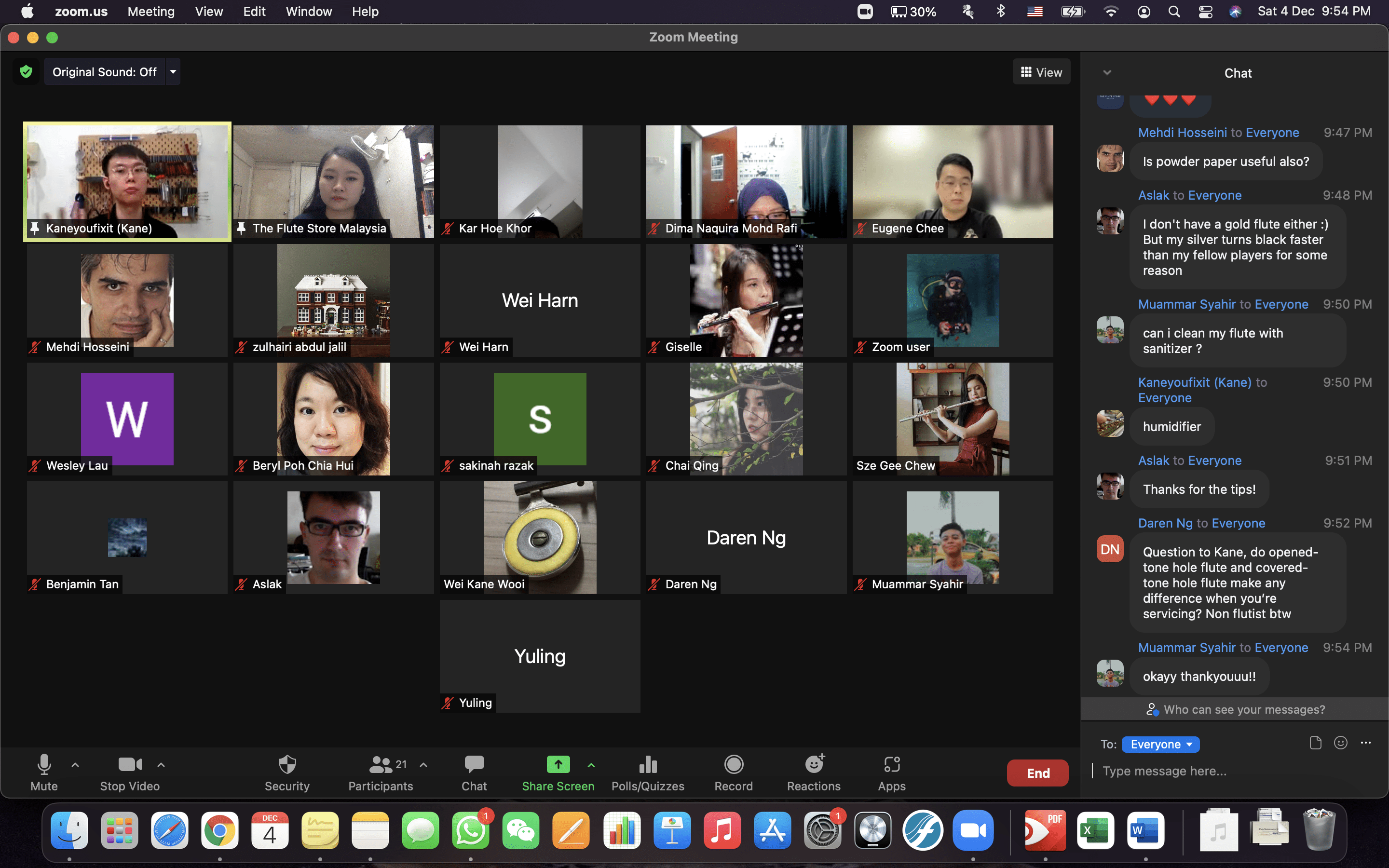Click the file attachment icon in chat
The image size is (1389, 868).
(x=1315, y=743)
